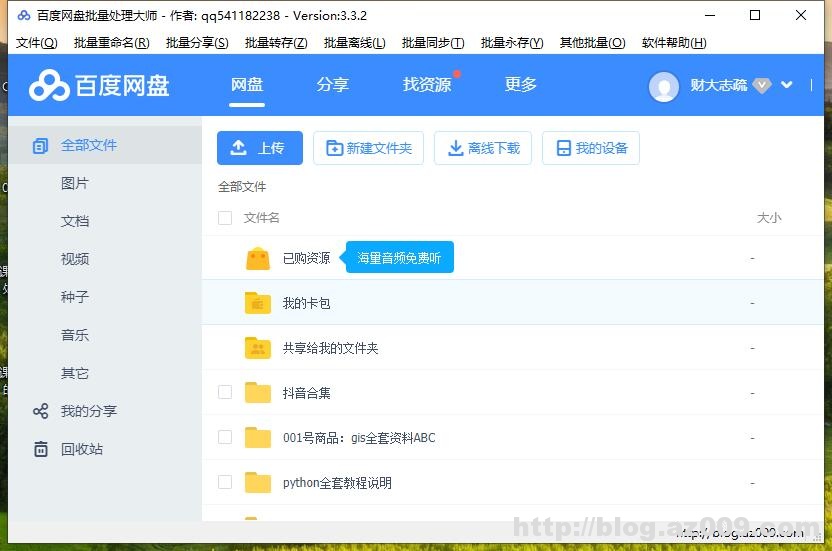
Task: Open the 更多 tab in header
Action: [x=521, y=85]
